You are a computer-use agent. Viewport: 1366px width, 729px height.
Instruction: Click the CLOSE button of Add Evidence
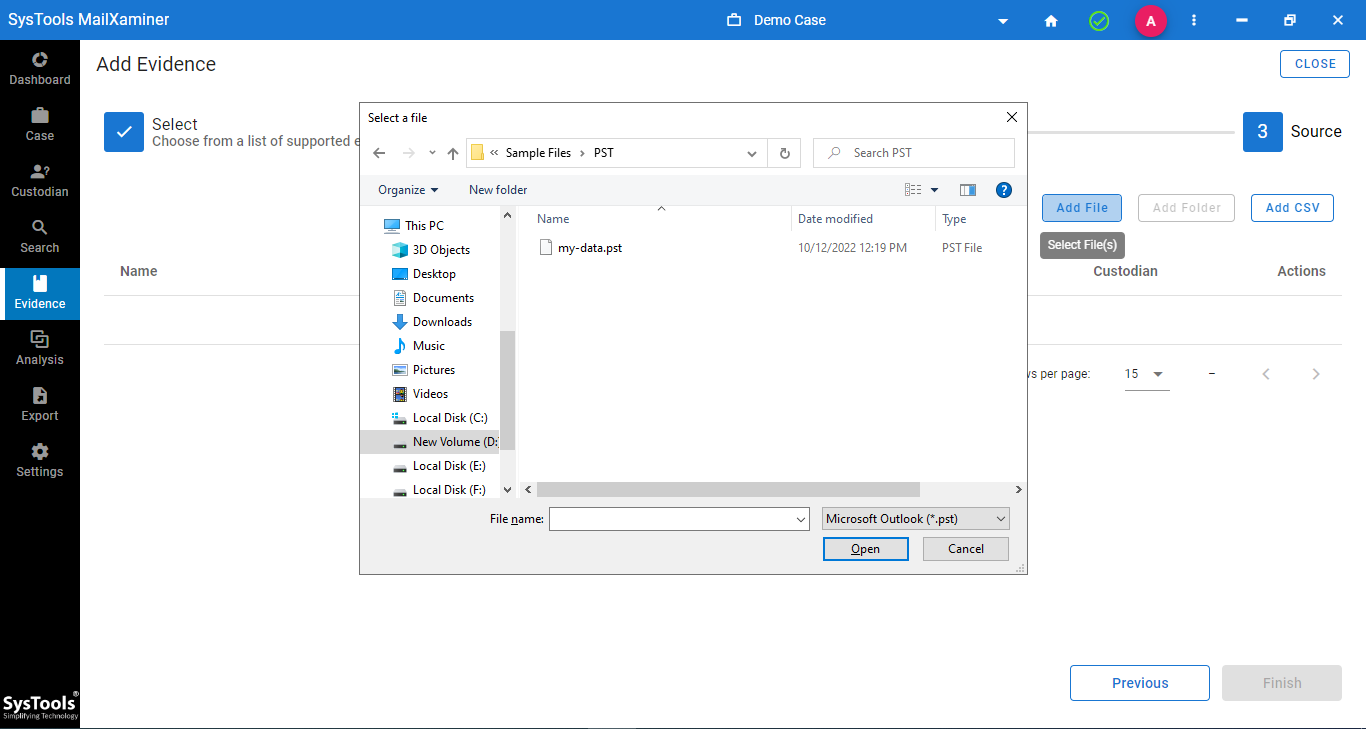(1315, 64)
